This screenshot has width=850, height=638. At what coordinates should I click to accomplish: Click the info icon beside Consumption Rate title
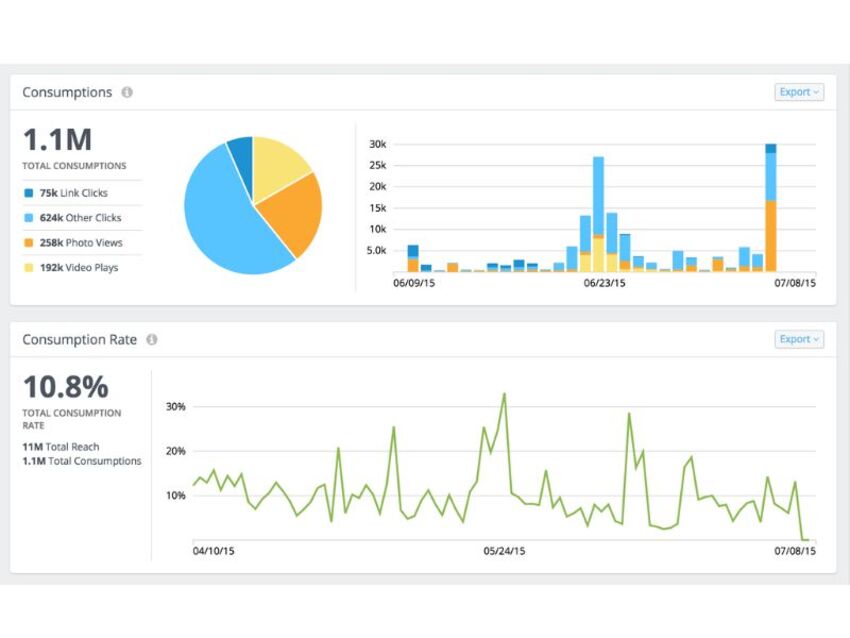click(x=152, y=339)
